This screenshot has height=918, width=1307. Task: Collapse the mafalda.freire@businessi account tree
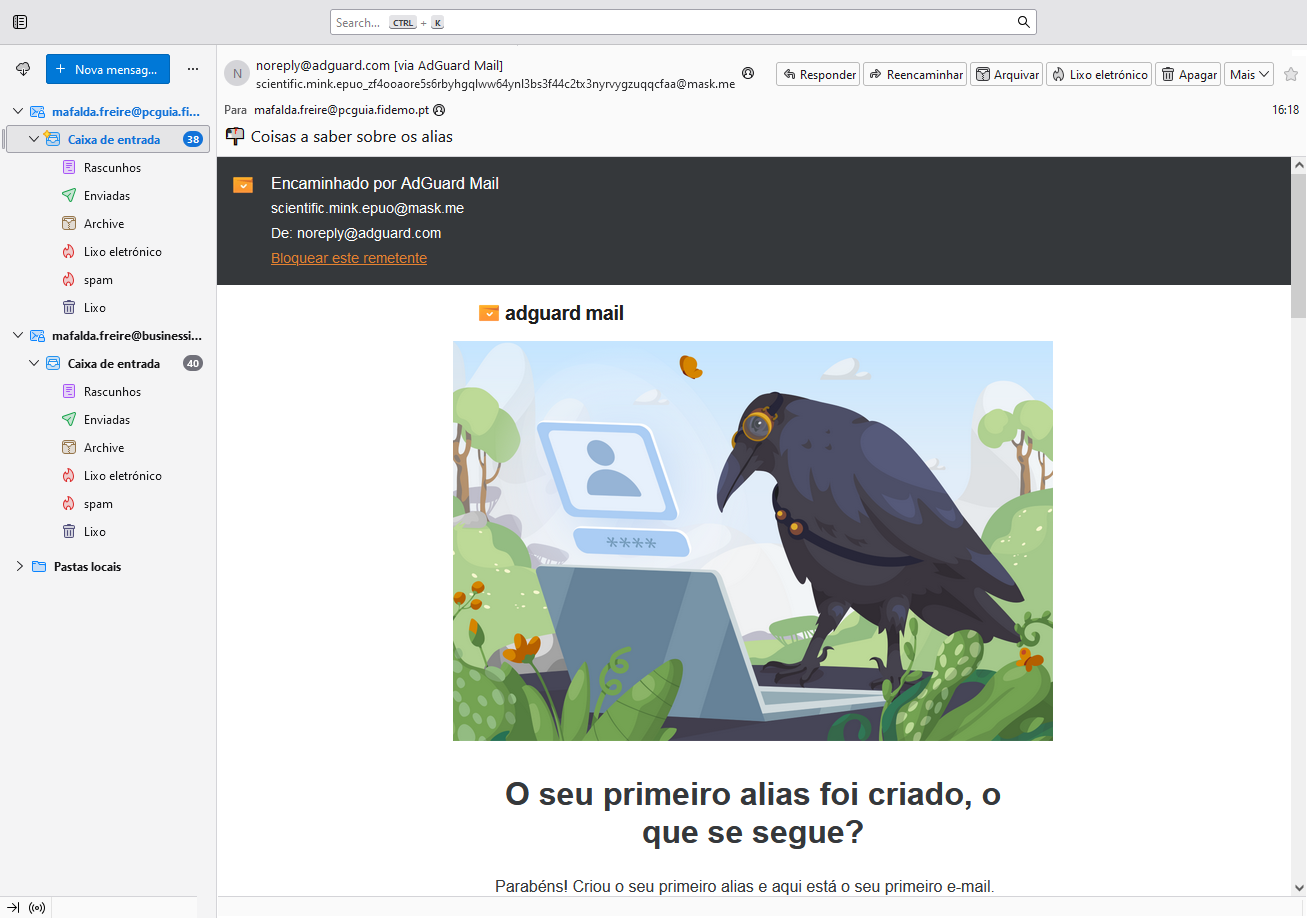click(19, 336)
